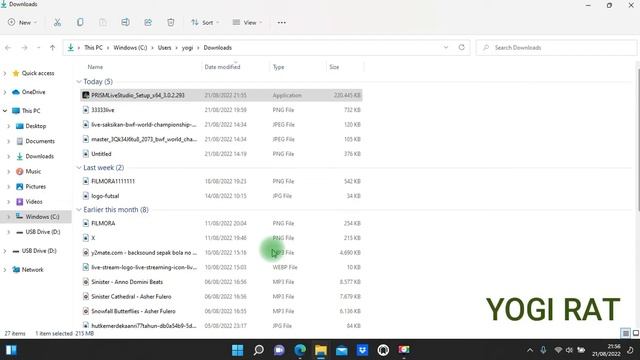Select 'live-stream-logo-live-streaming-icon' WEBP file
640x360 pixels.
click(x=221, y=267)
